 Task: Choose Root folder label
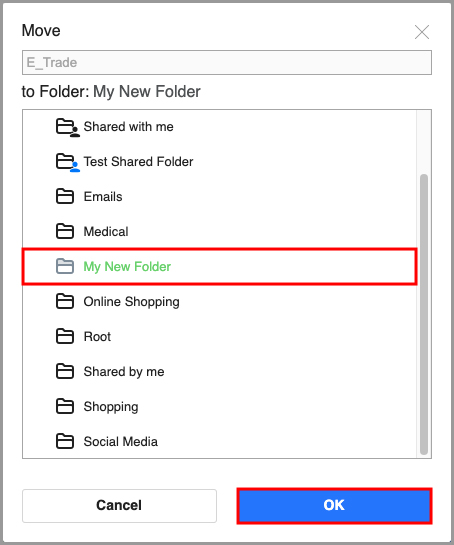pyautogui.click(x=97, y=336)
